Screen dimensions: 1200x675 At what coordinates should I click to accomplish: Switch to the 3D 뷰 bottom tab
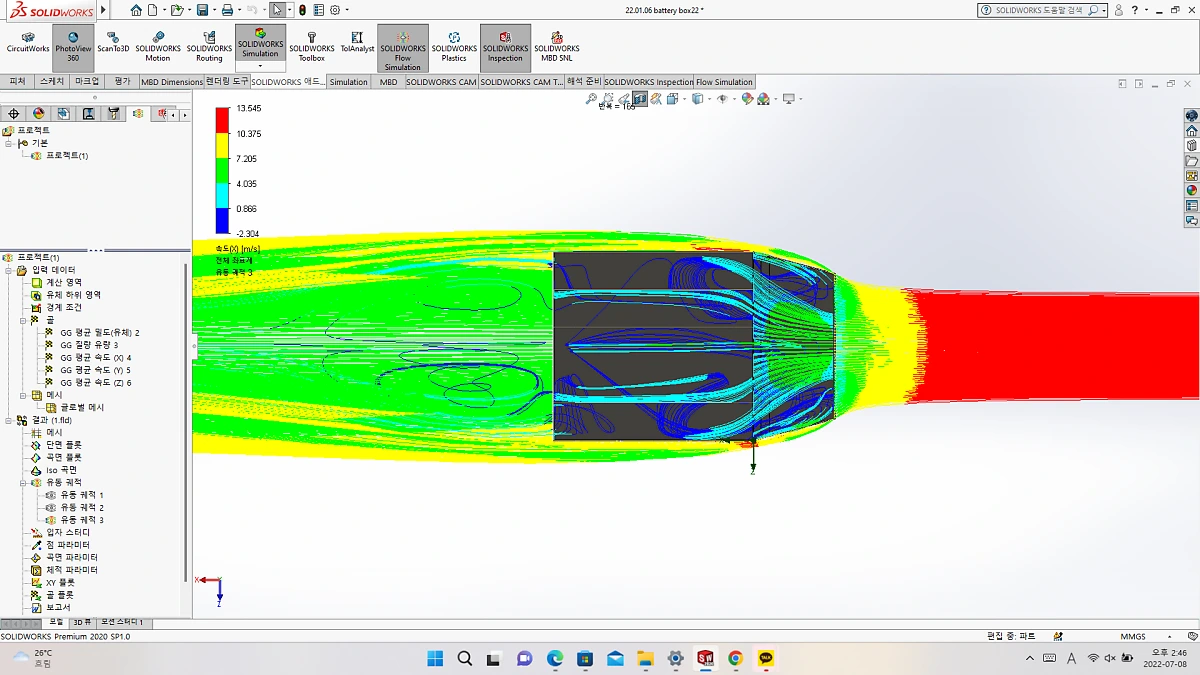[x=82, y=622]
